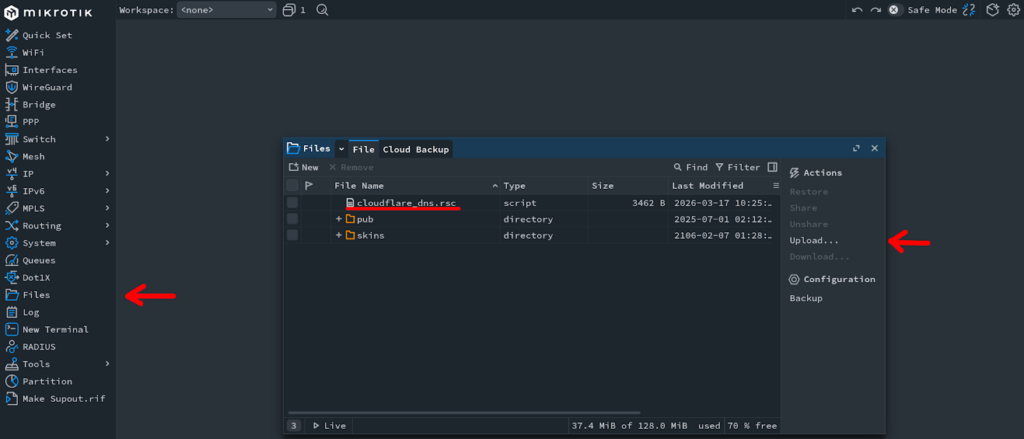Image resolution: width=1024 pixels, height=439 pixels.
Task: Open Files in the sidebar menu
Action: point(36,295)
